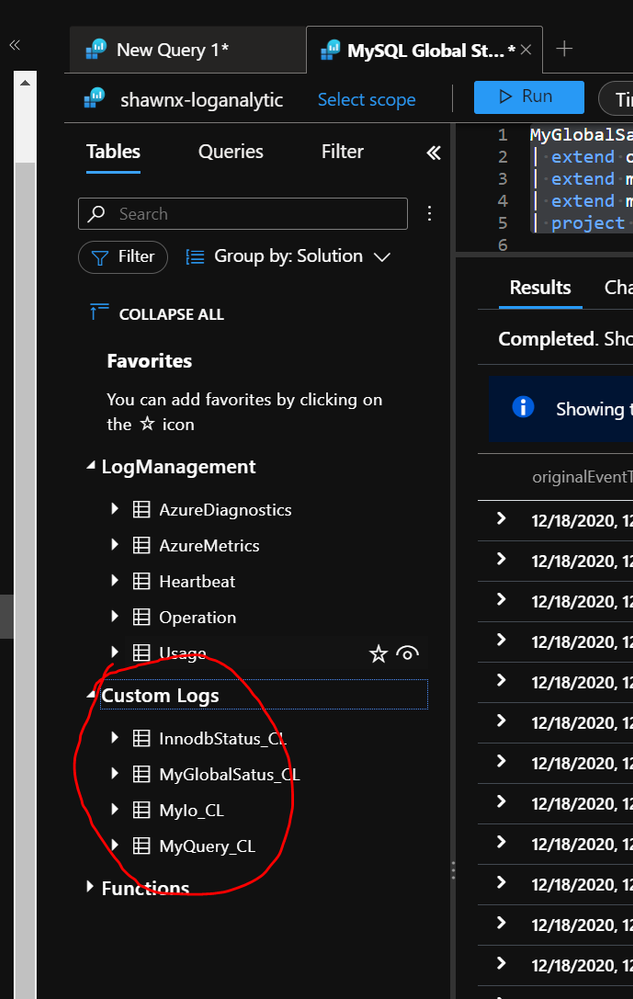
Task: Click the table Search field
Action: pos(243,213)
